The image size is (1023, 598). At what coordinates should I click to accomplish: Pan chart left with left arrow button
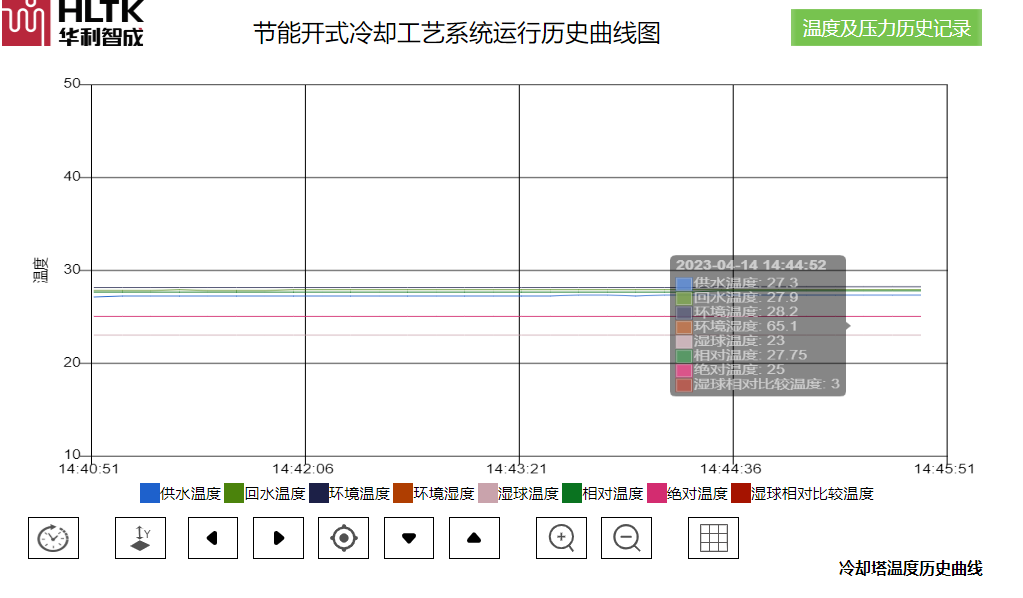(213, 538)
